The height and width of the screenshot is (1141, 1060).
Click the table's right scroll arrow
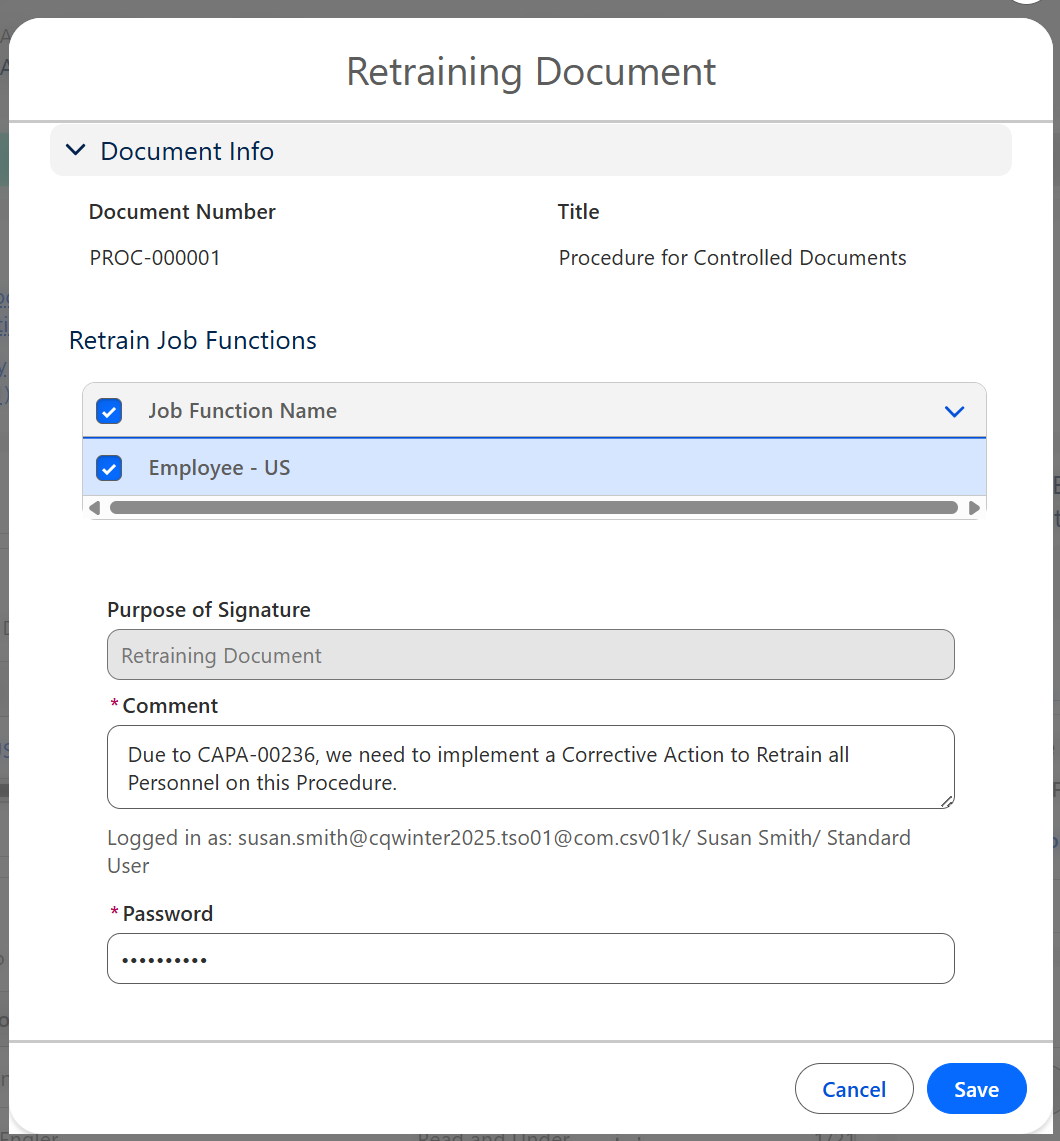tap(975, 508)
